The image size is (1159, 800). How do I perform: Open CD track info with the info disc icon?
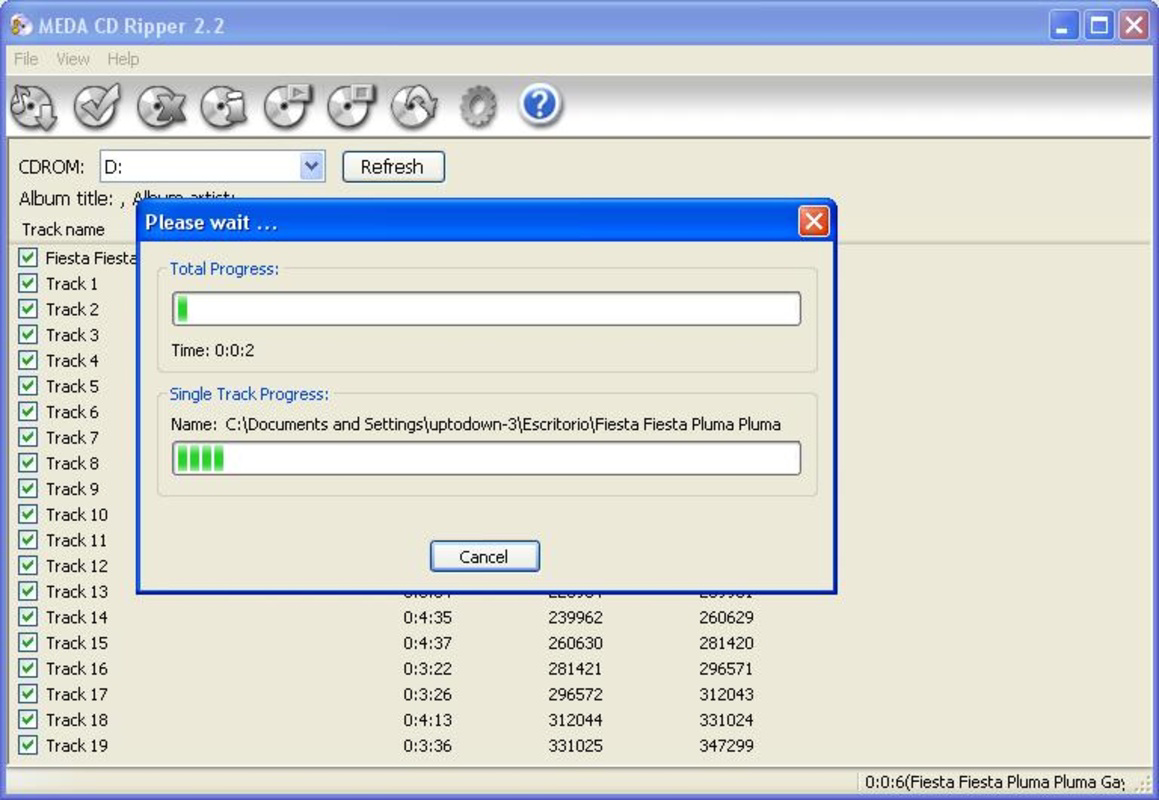[223, 105]
